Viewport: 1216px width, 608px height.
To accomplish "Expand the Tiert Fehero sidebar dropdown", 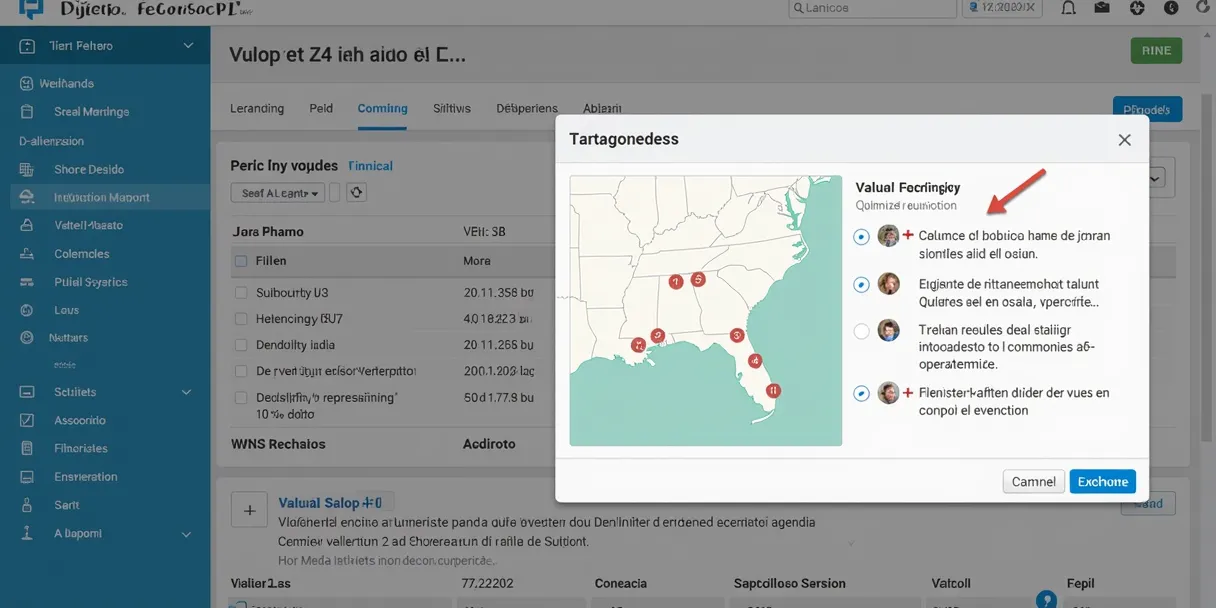I will click(x=188, y=46).
